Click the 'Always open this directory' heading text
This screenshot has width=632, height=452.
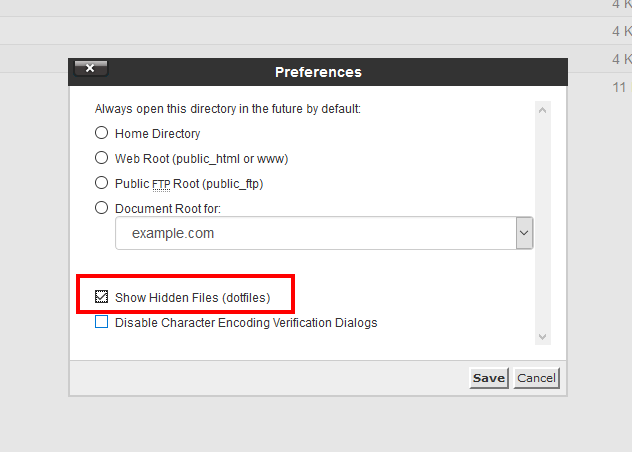pos(227,108)
